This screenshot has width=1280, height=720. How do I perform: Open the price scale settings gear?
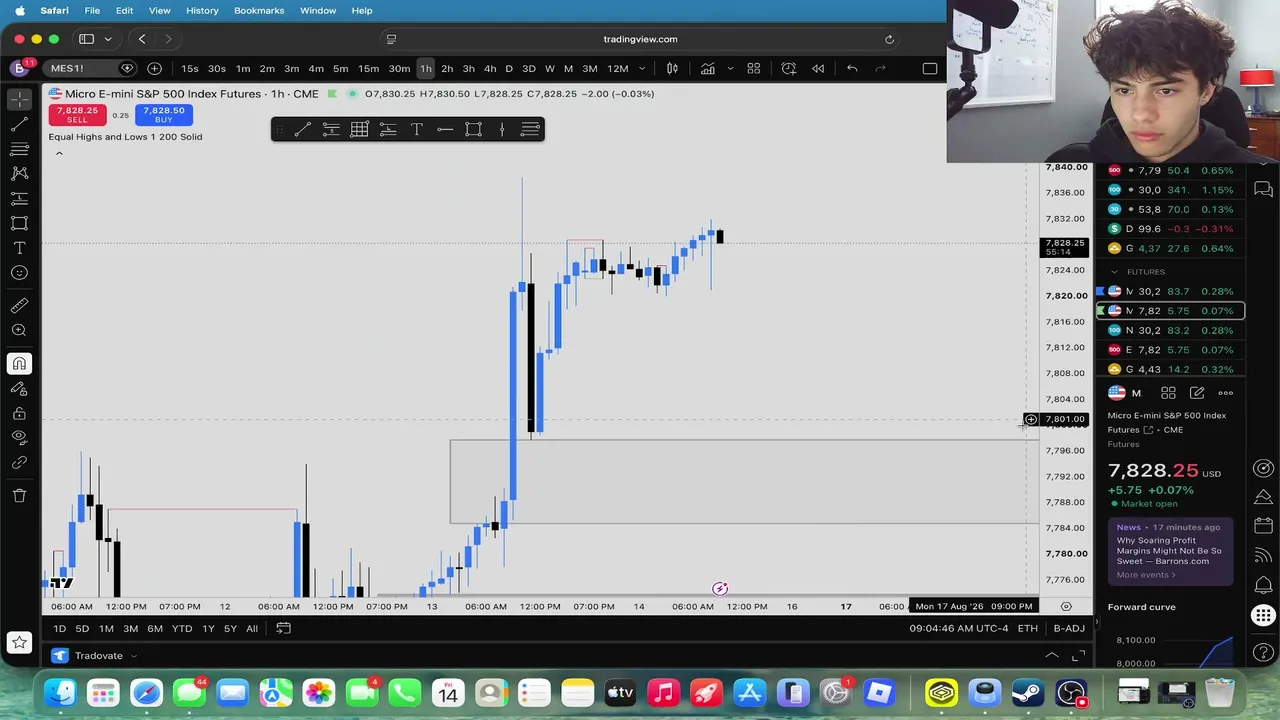(1066, 606)
